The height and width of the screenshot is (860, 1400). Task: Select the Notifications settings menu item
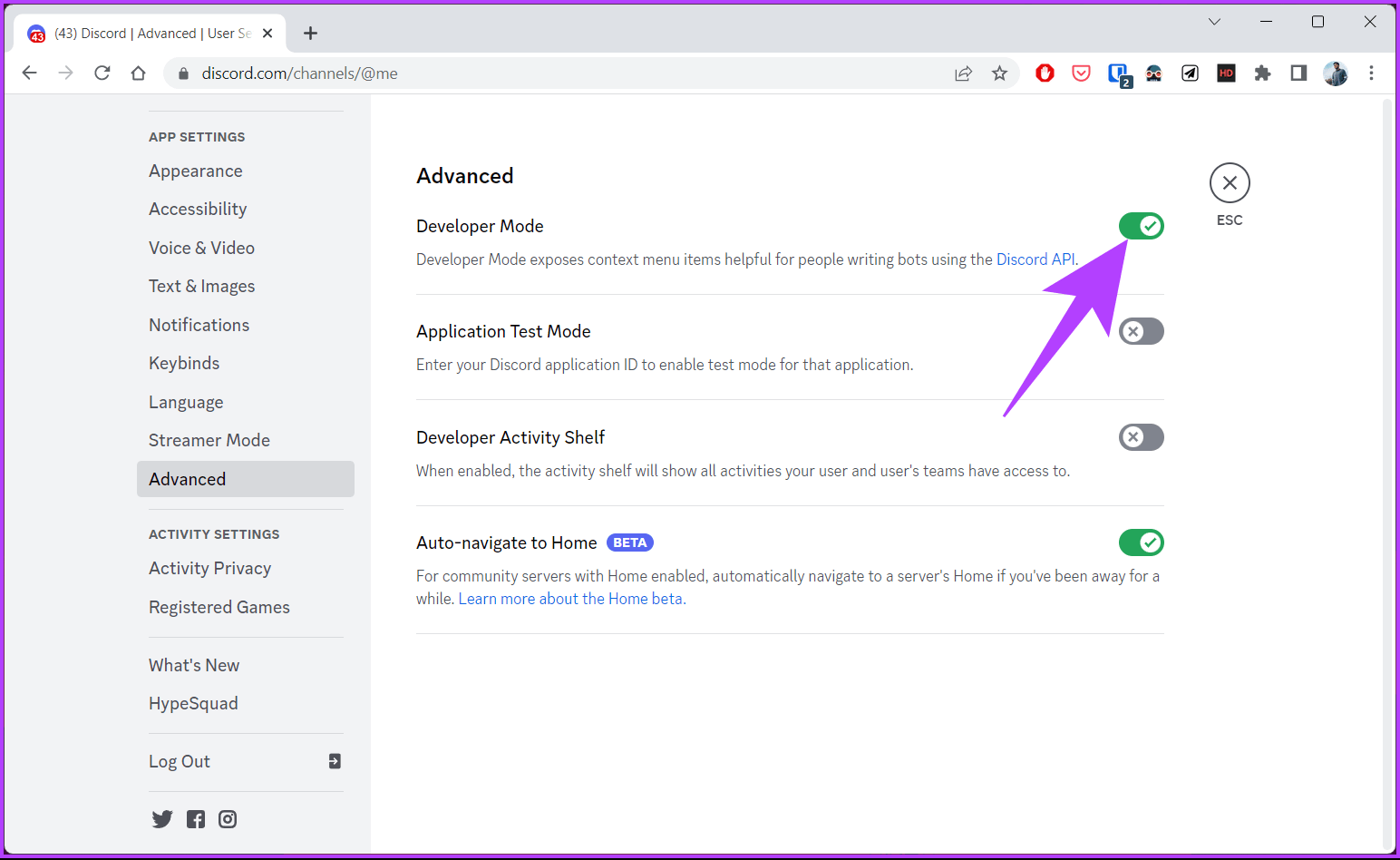pos(199,324)
